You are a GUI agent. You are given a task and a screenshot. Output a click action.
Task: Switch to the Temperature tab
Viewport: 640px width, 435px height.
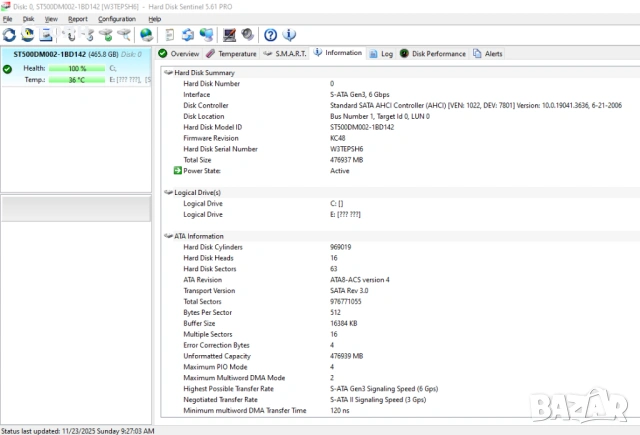(x=232, y=54)
